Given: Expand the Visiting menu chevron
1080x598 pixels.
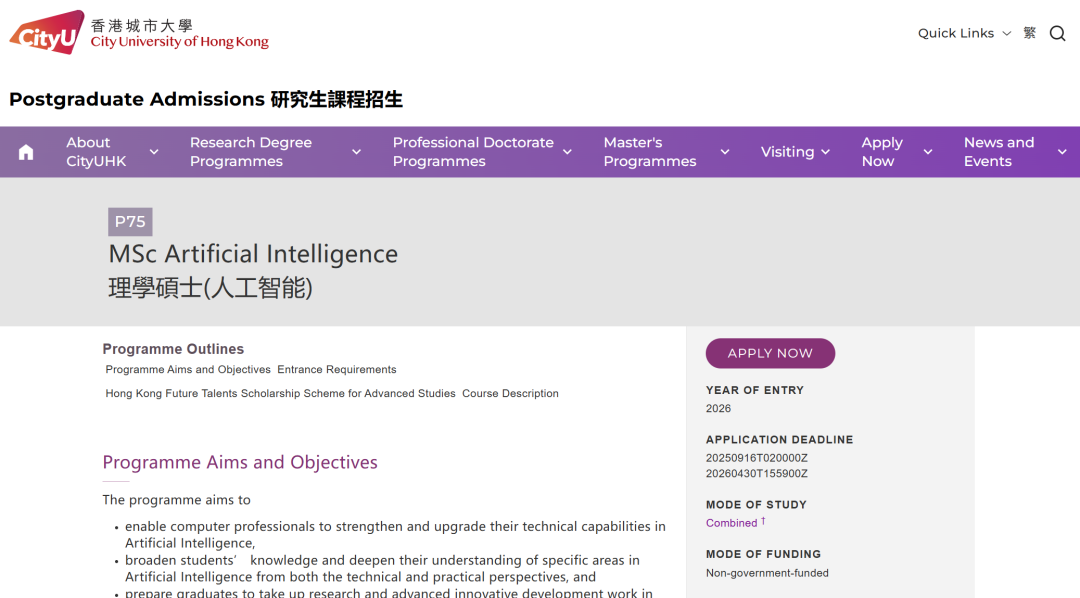Looking at the screenshot, I should click(825, 152).
